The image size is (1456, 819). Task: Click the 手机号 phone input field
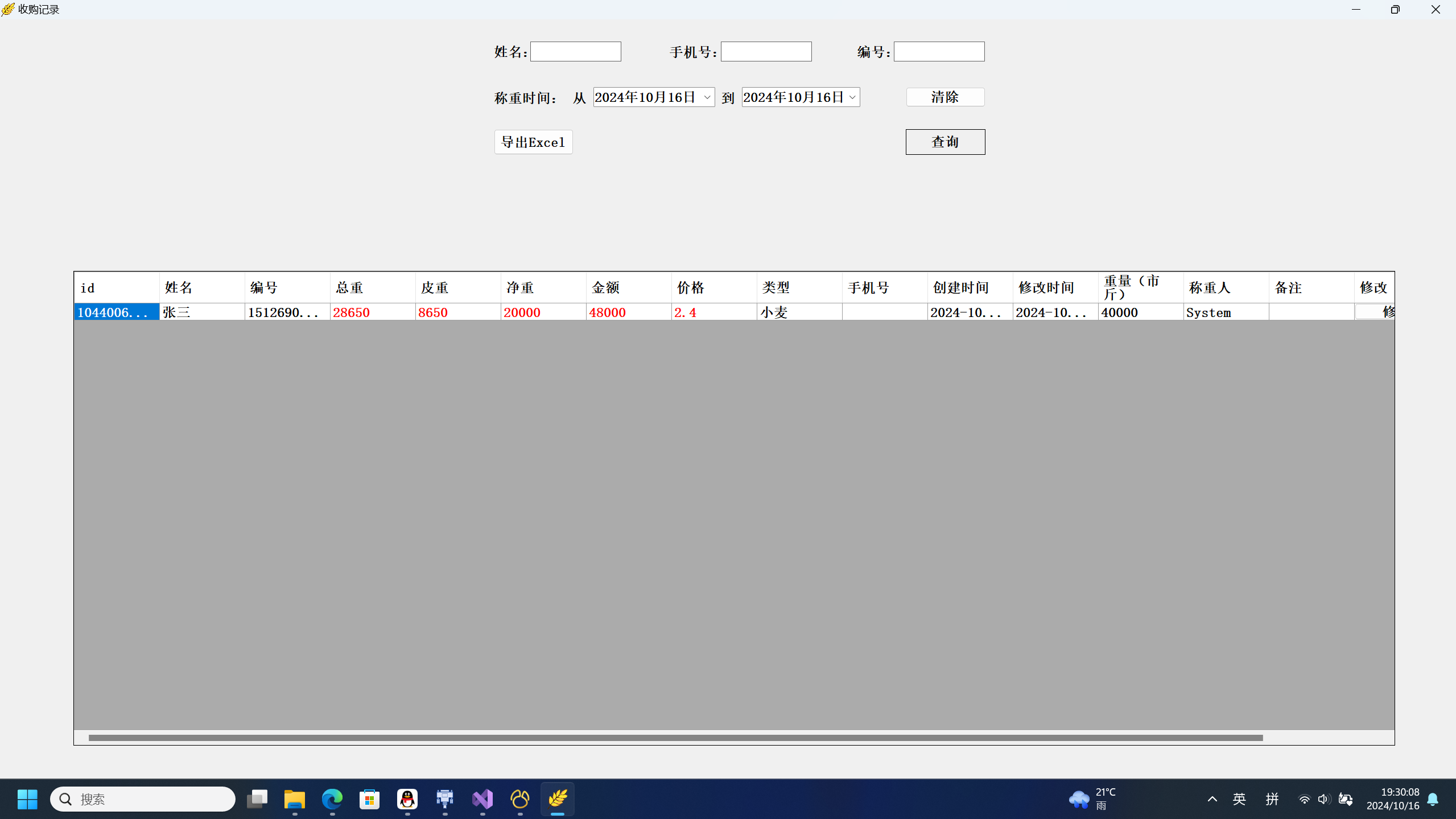pyautogui.click(x=766, y=52)
